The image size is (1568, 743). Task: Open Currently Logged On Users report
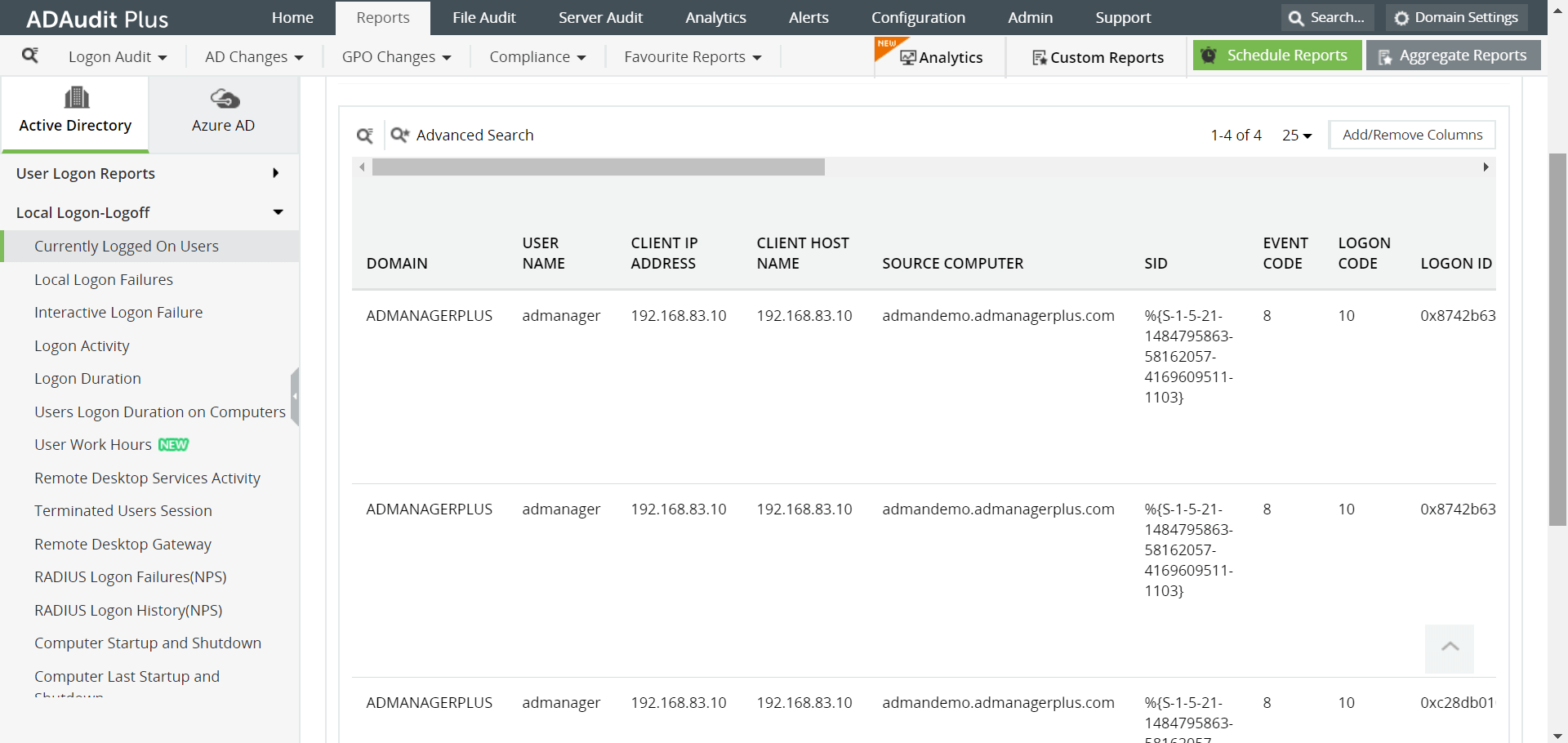point(127,246)
